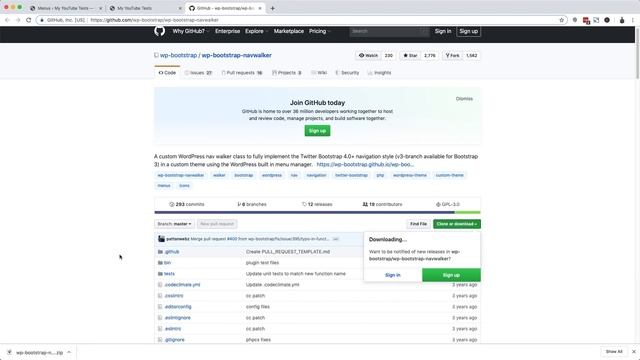
Task: Click Sign up in the header
Action: [x=469, y=31]
